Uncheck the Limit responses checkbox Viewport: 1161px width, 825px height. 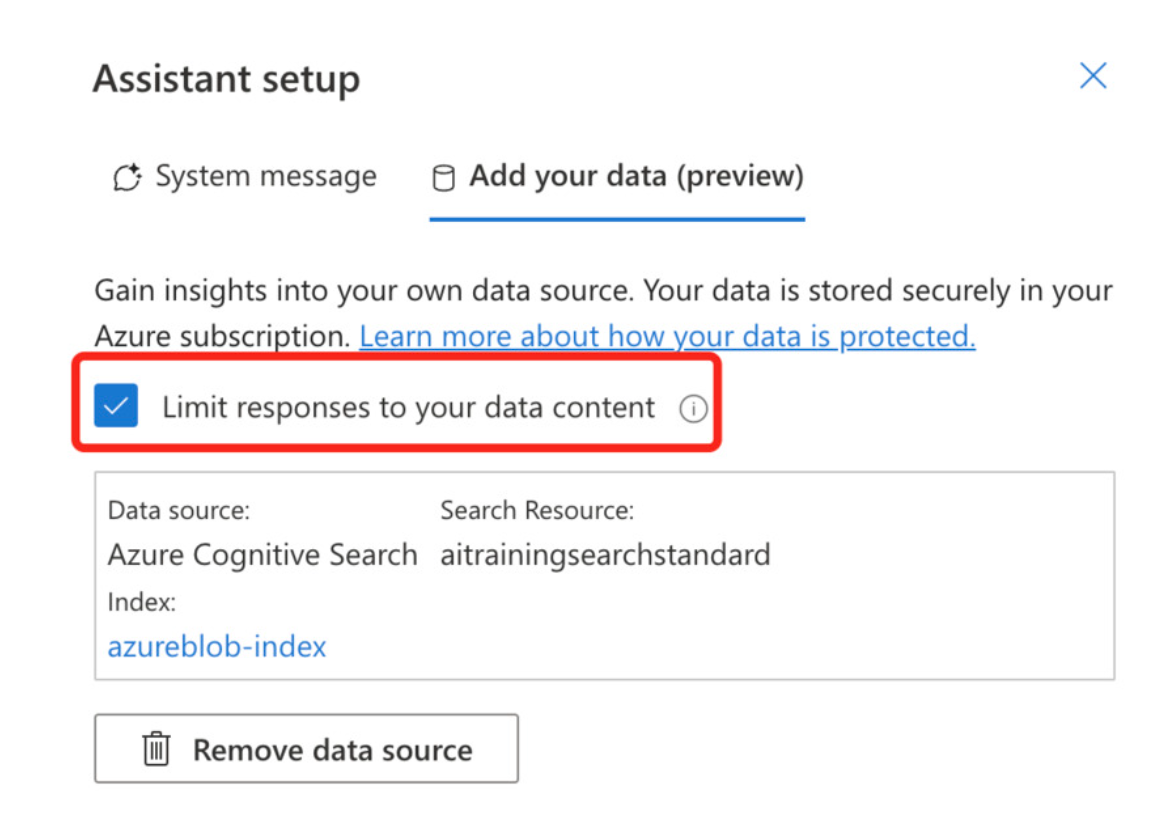coord(116,406)
